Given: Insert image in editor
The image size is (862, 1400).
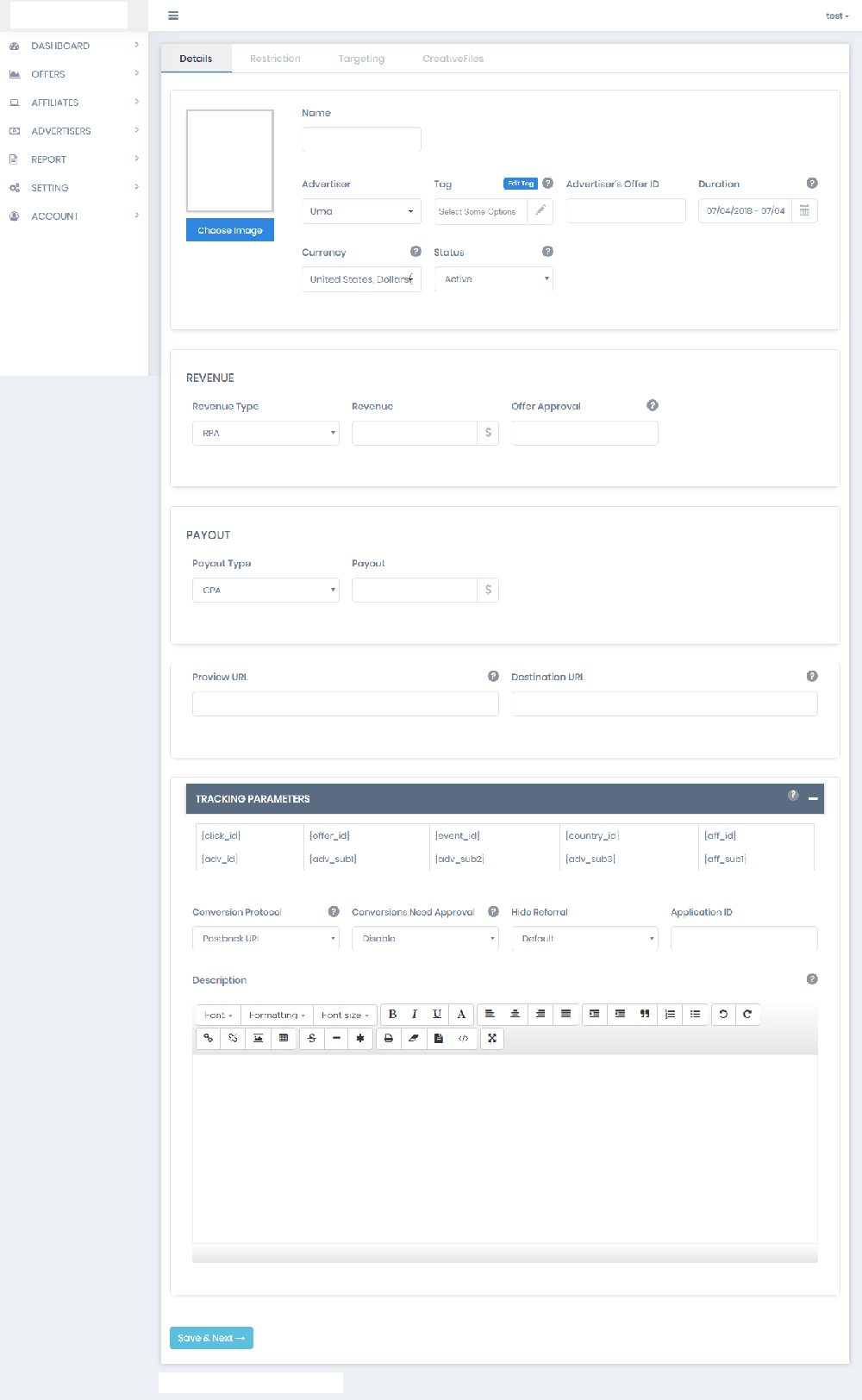Looking at the screenshot, I should pos(258,1039).
